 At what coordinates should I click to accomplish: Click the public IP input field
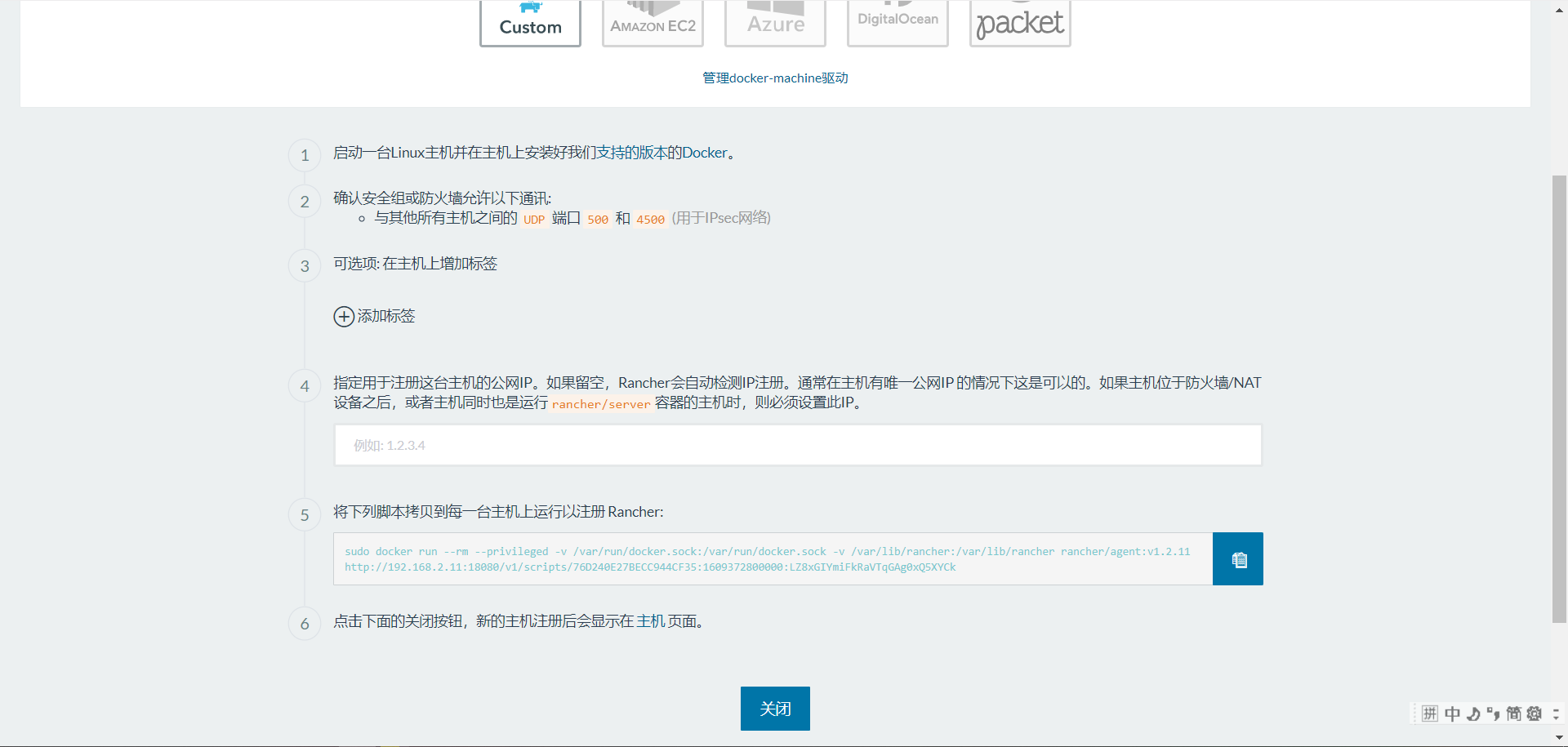pyautogui.click(x=797, y=445)
